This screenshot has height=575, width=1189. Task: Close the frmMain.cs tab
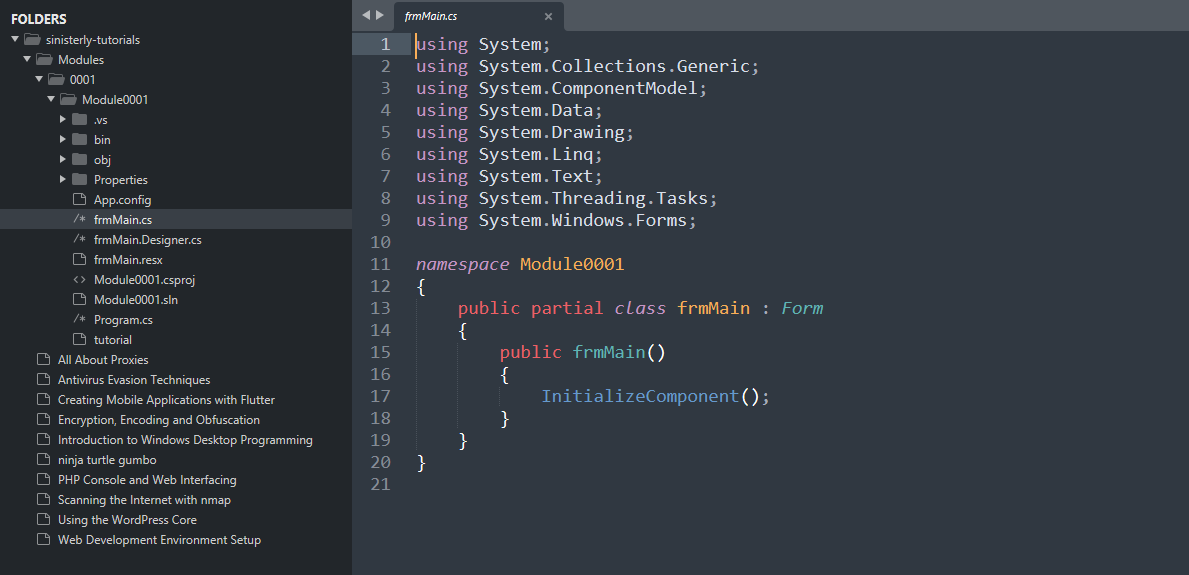548,16
